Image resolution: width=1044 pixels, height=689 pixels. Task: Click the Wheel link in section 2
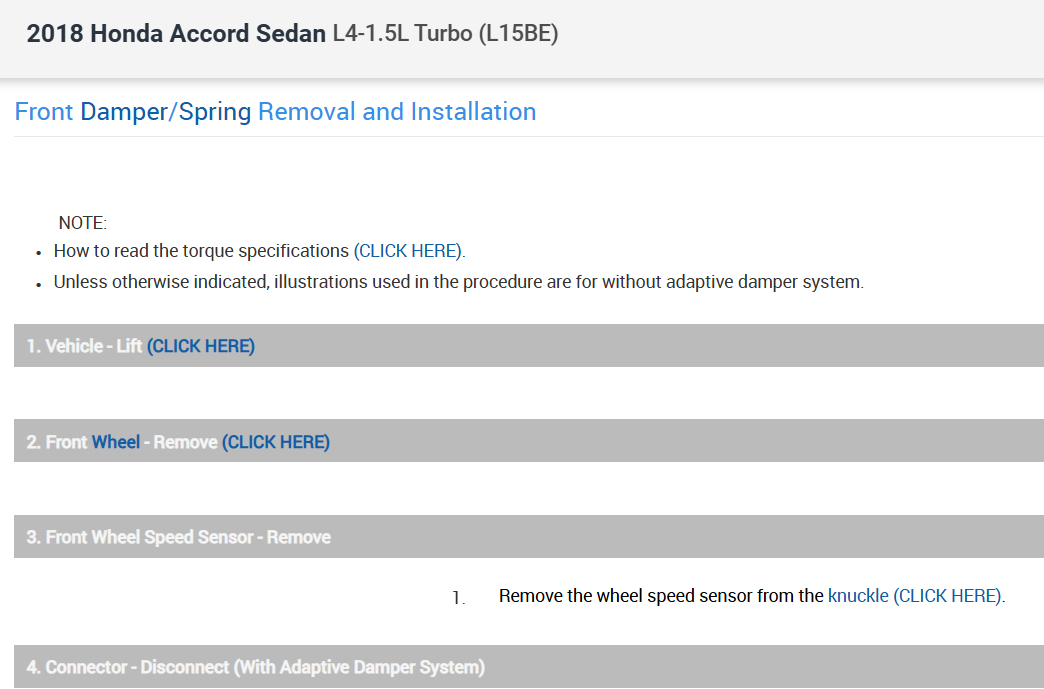click(x=116, y=442)
